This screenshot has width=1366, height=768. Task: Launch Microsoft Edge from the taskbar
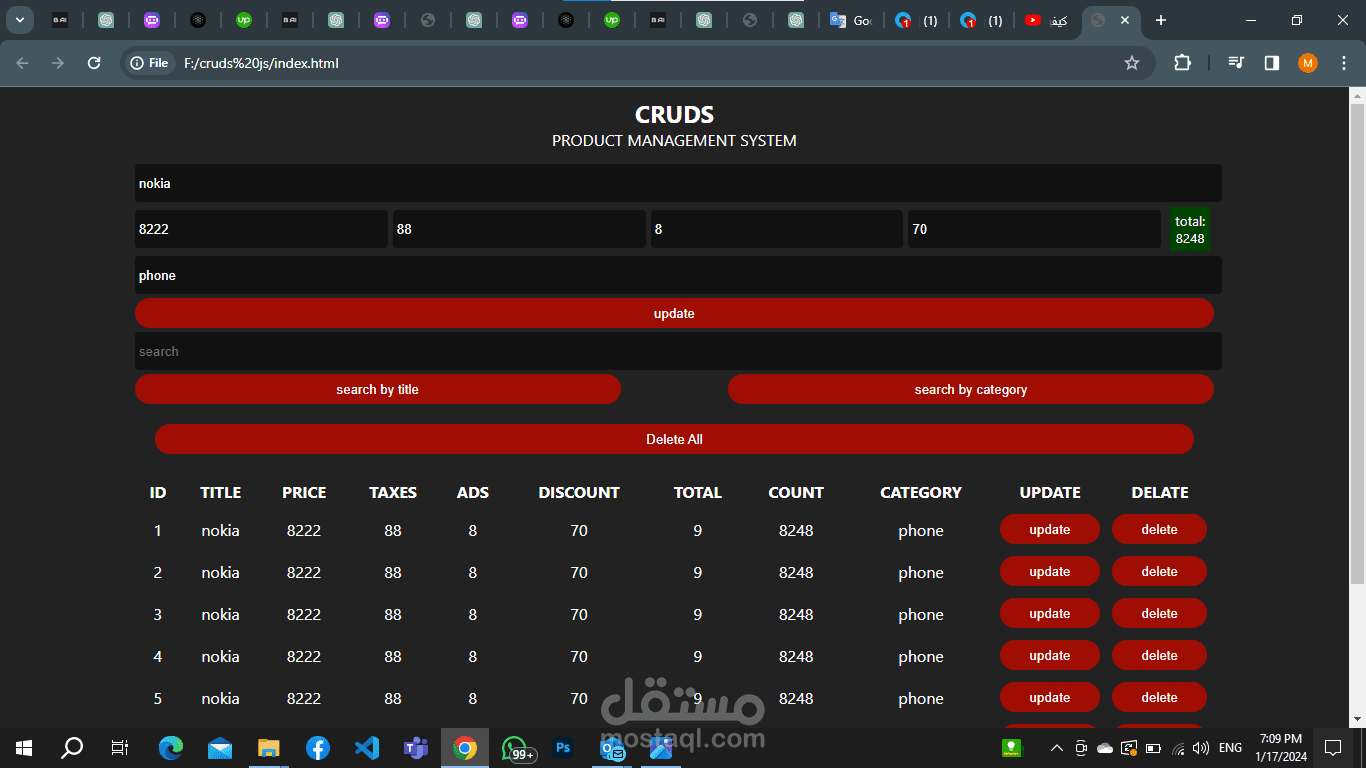click(171, 747)
